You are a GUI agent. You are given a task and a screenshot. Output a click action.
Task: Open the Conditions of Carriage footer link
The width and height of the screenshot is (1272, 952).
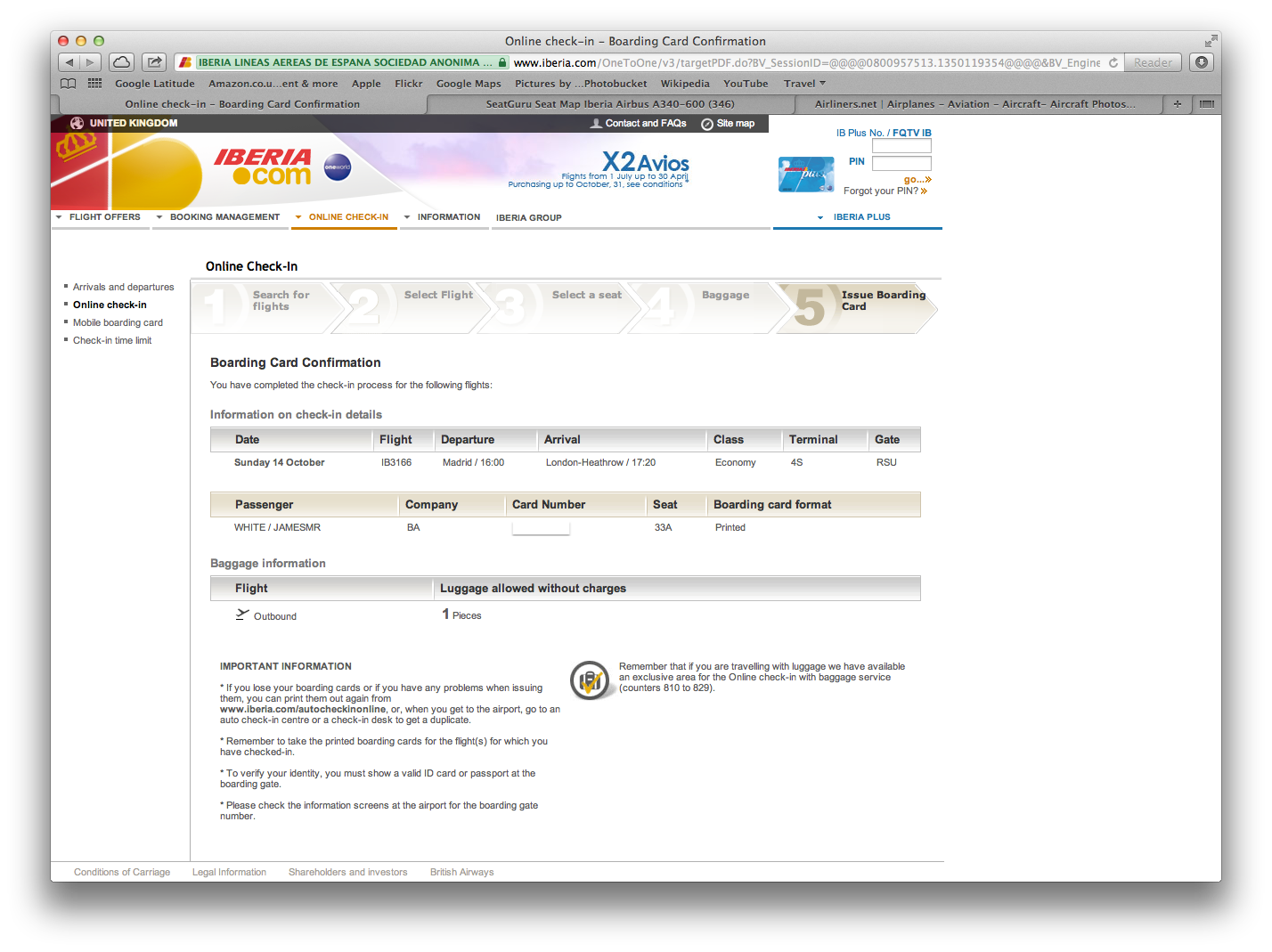point(122,872)
